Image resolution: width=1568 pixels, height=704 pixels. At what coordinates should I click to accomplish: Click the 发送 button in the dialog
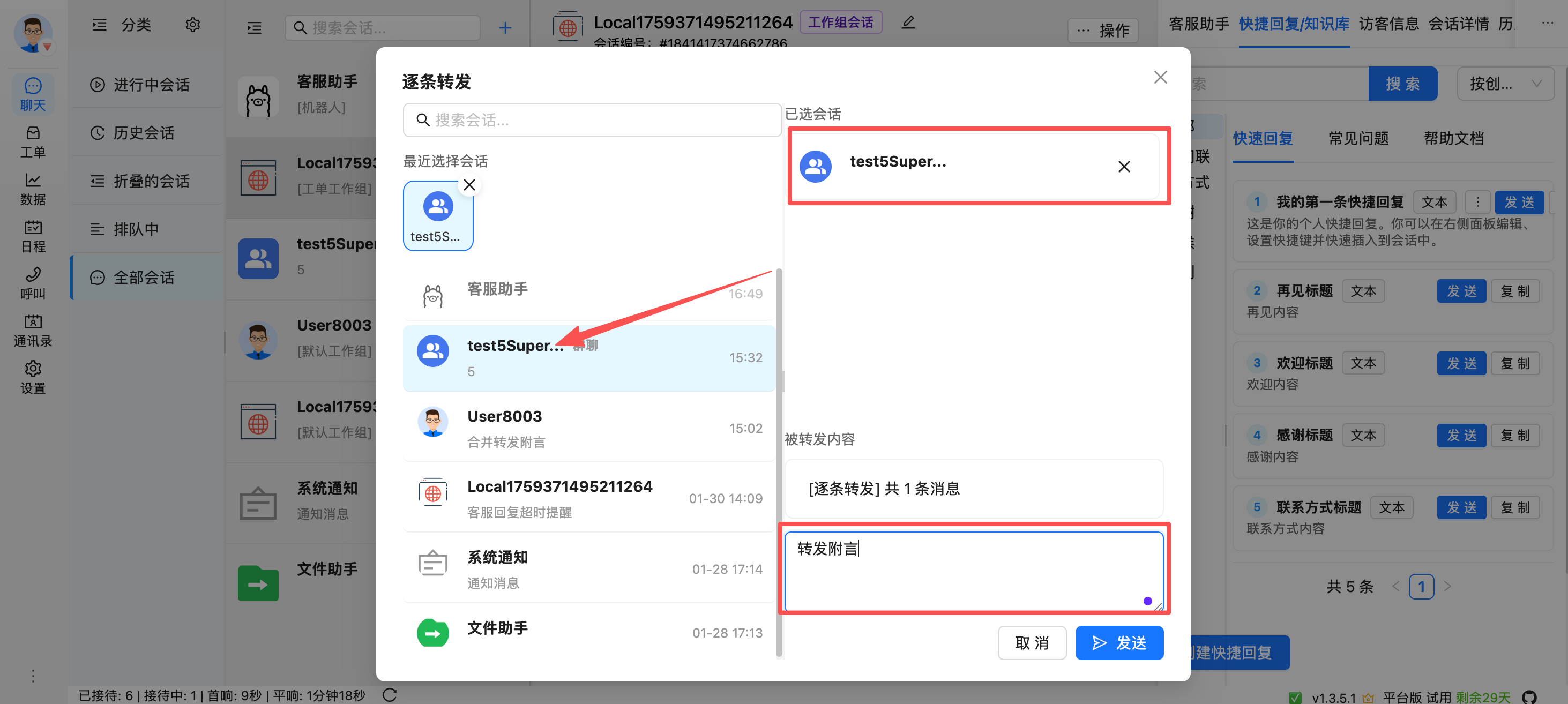coord(1119,642)
